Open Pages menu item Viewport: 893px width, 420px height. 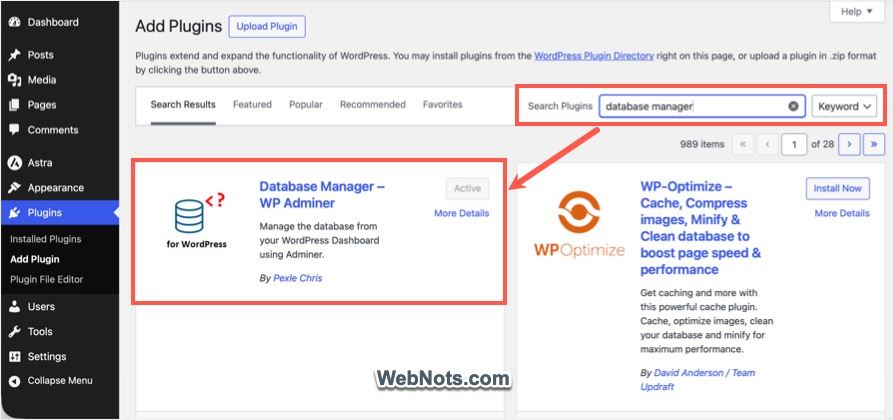42,105
